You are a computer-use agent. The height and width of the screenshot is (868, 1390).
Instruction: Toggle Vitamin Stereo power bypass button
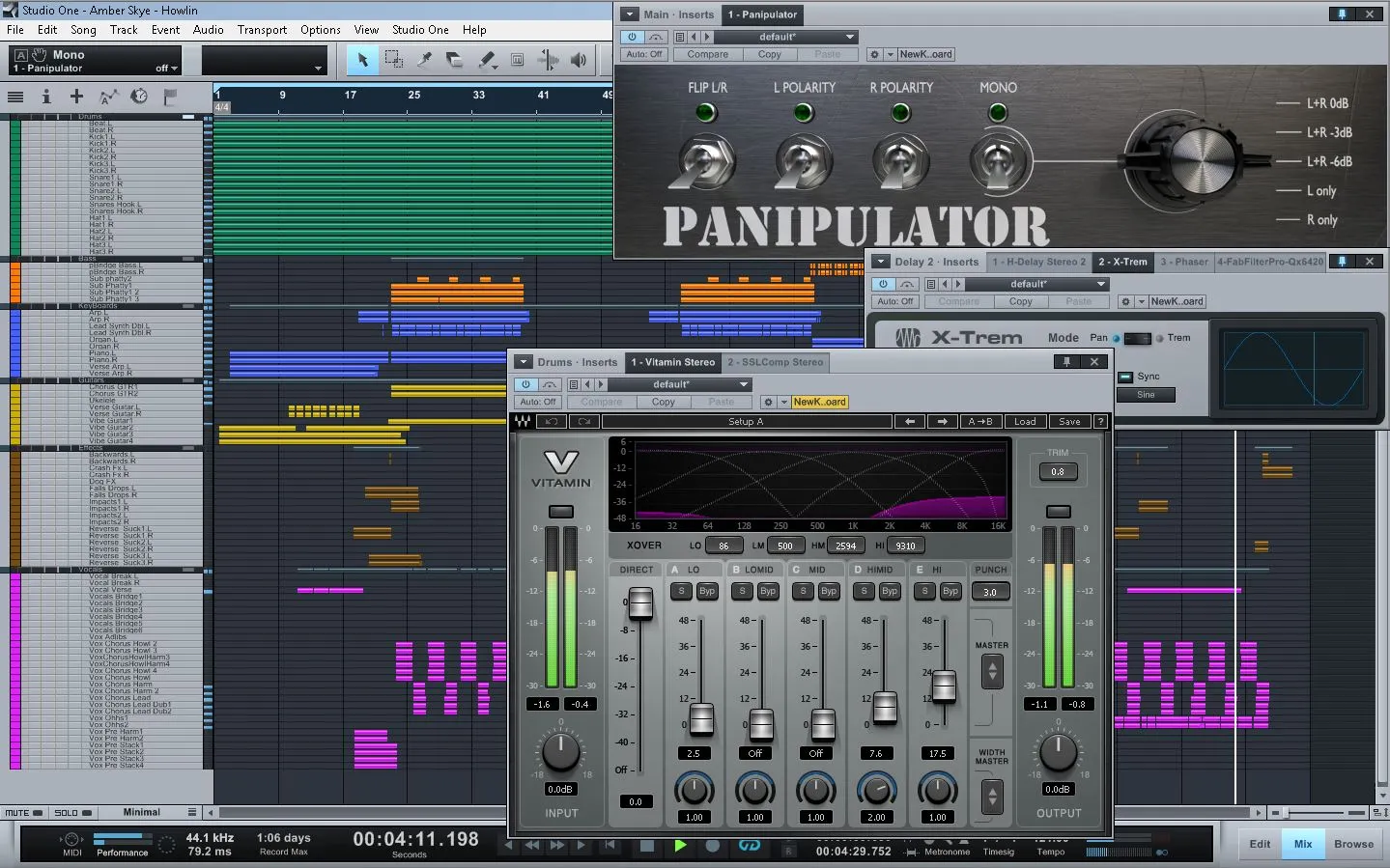click(x=525, y=384)
